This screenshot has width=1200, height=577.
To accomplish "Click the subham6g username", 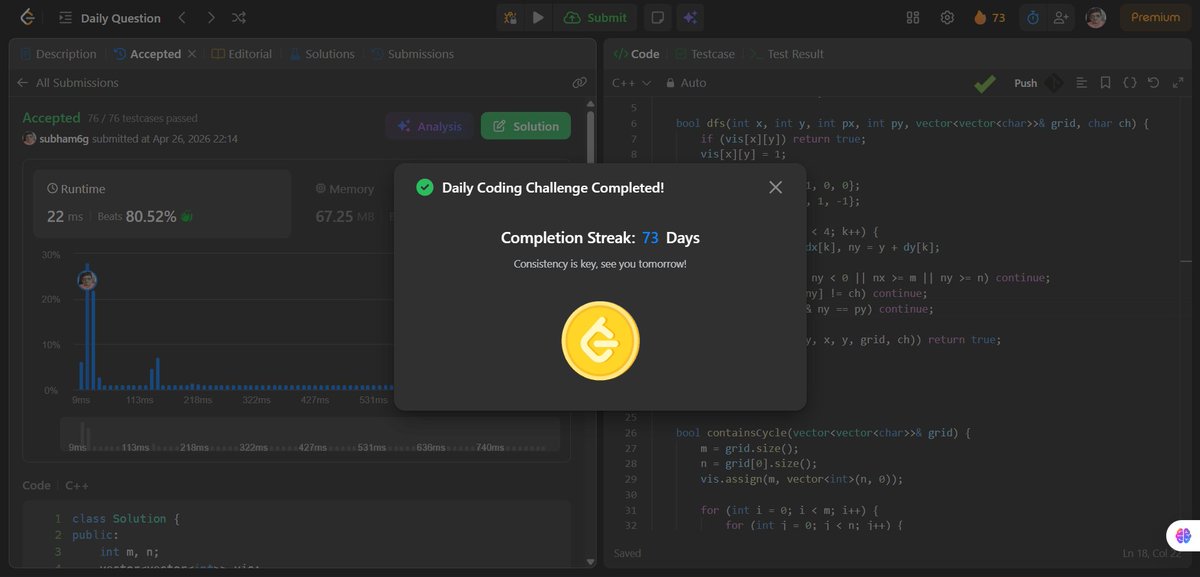I will (63, 139).
